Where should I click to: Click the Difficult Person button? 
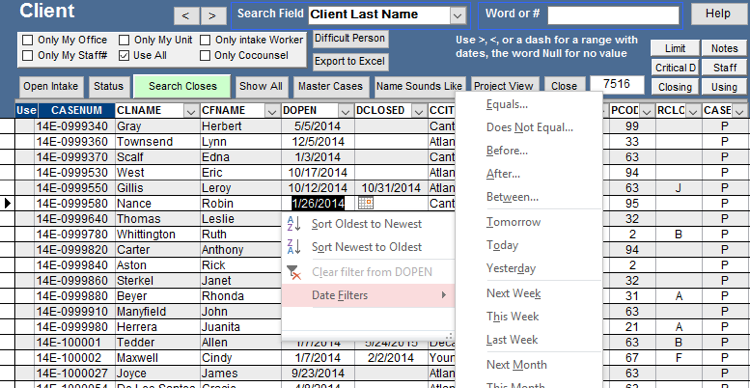pos(351,39)
